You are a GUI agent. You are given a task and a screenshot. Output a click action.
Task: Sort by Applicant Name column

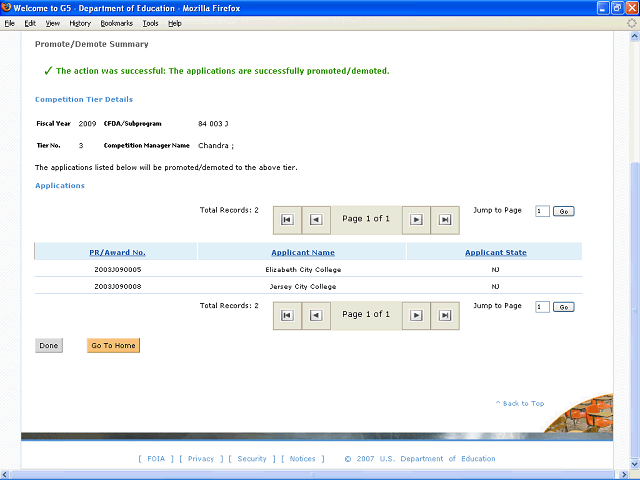coord(303,252)
